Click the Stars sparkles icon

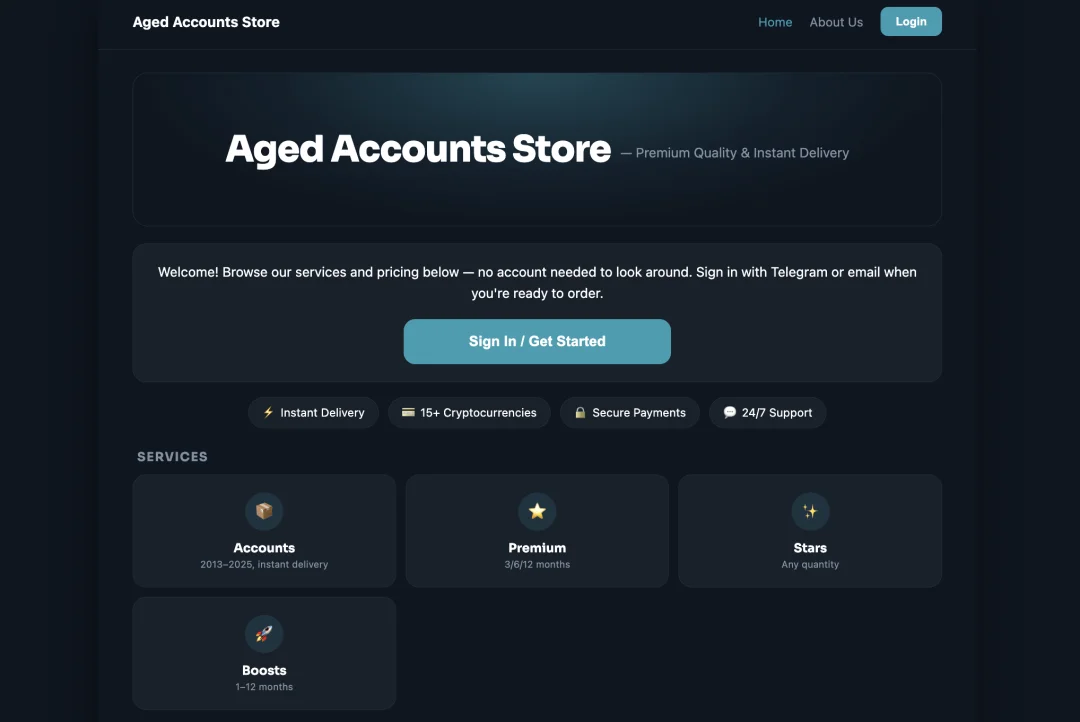[x=810, y=511]
